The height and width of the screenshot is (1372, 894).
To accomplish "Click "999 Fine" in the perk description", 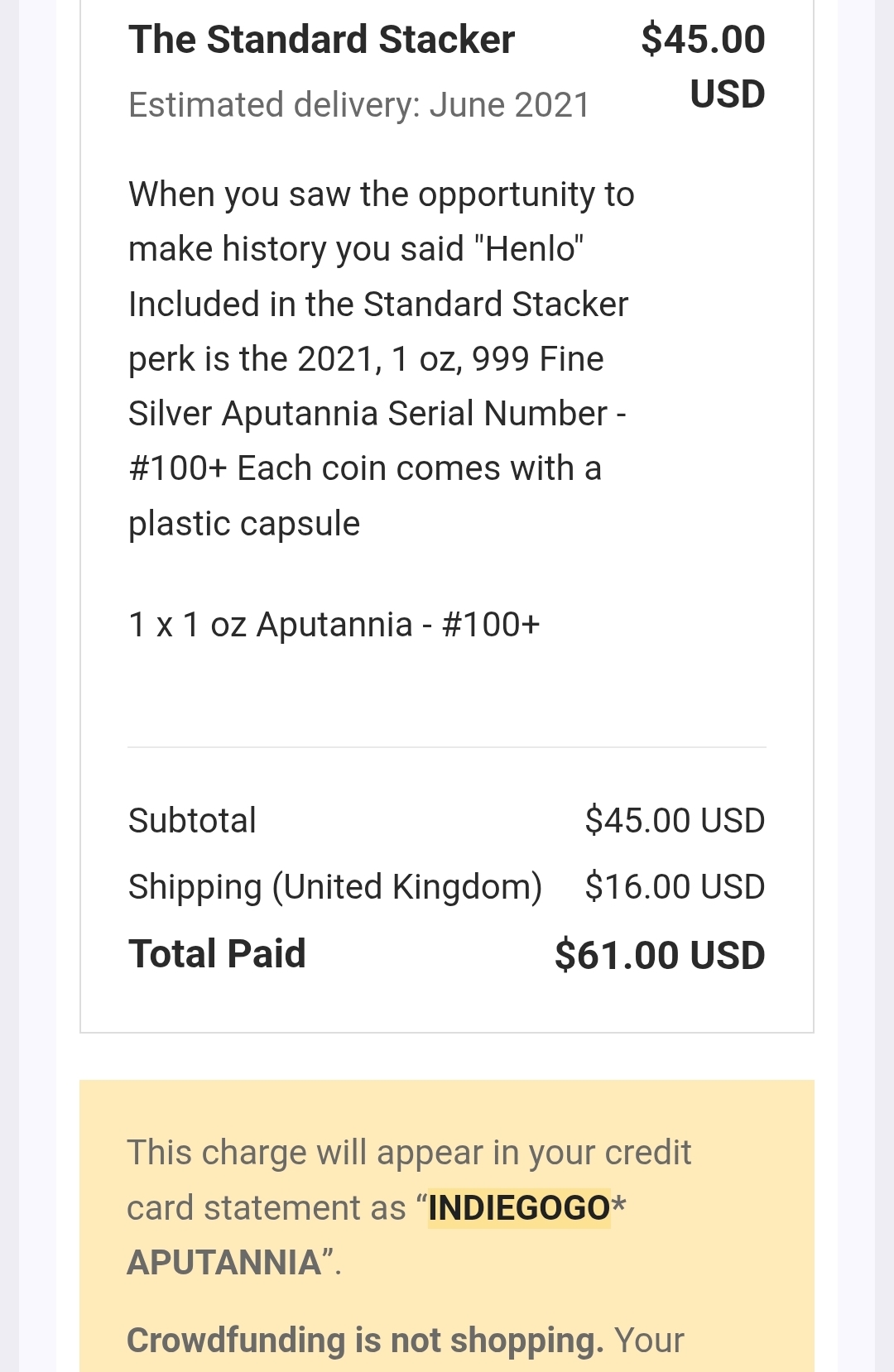I will pos(537,359).
